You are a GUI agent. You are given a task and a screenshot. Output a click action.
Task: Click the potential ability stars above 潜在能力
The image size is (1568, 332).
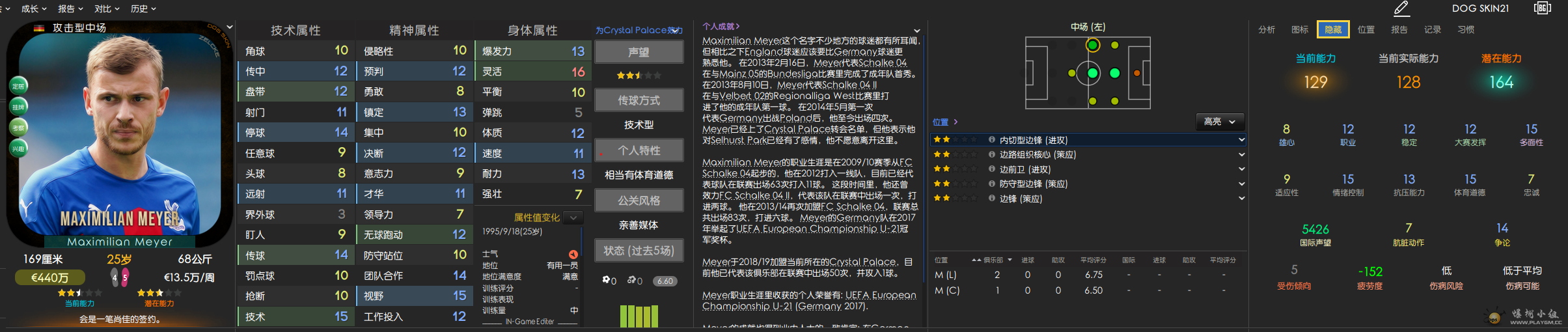(159, 293)
